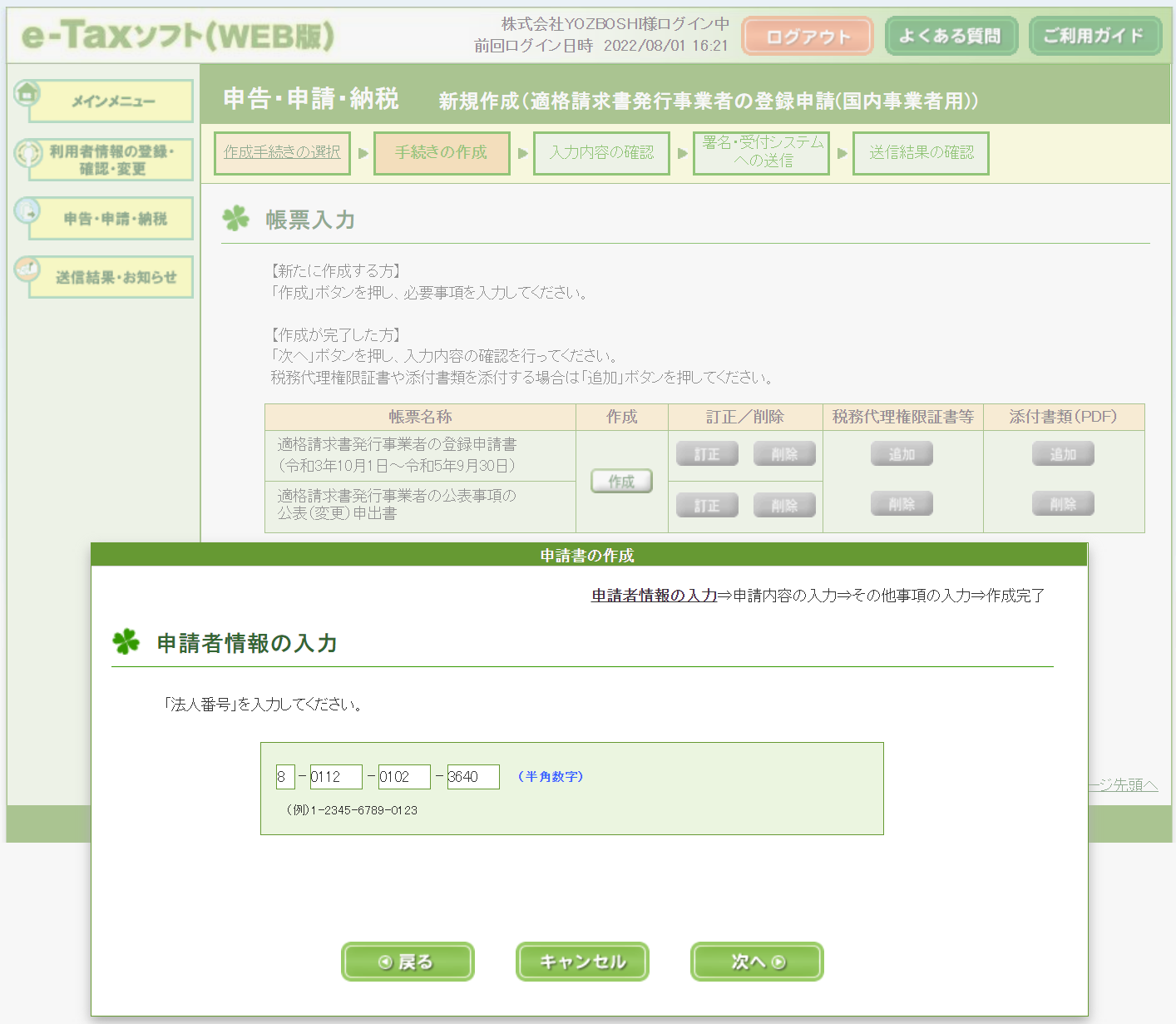The height and width of the screenshot is (1024, 1176).
Task: Click the 申請書の作成 dialog title bar
Action: (589, 555)
